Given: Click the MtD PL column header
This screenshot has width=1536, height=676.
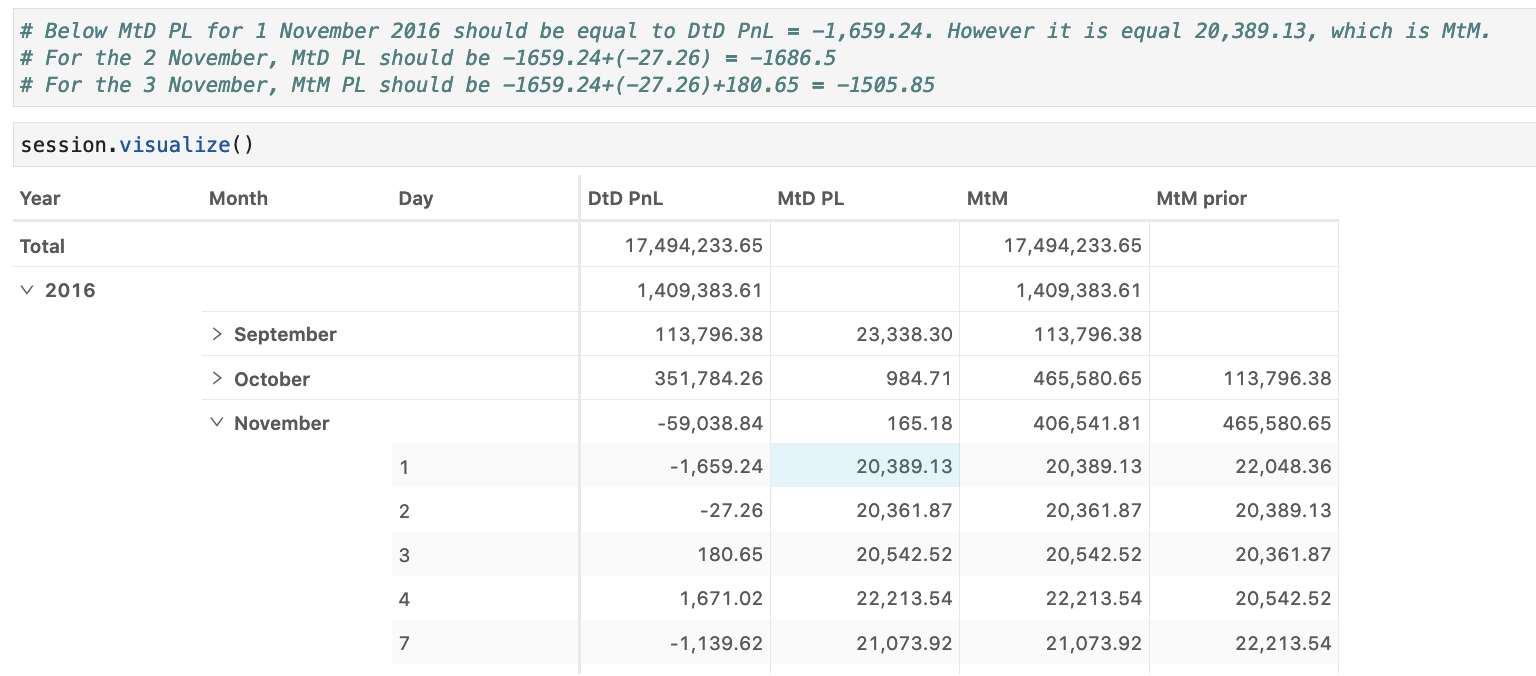Looking at the screenshot, I should (x=811, y=198).
